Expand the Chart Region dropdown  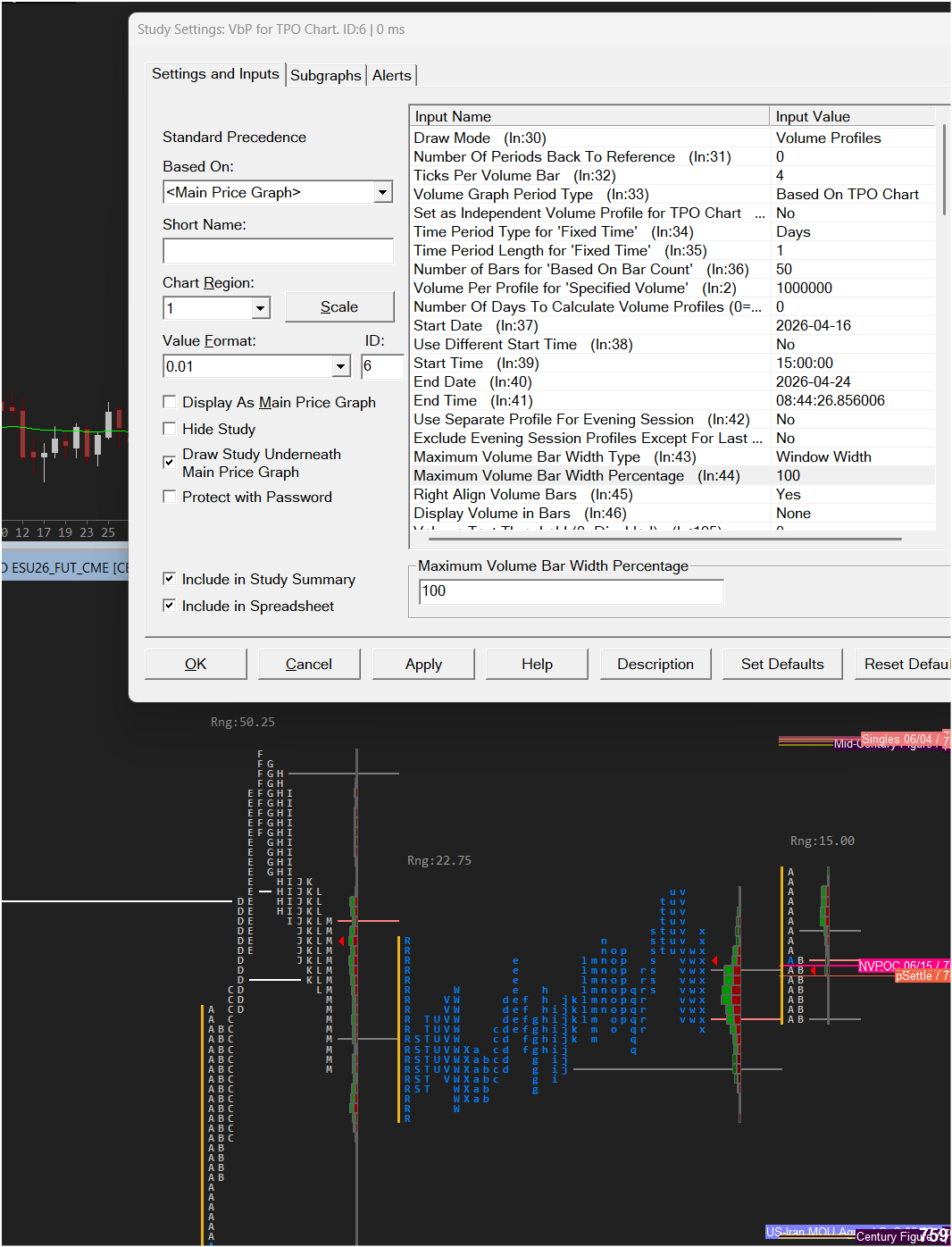pos(260,308)
